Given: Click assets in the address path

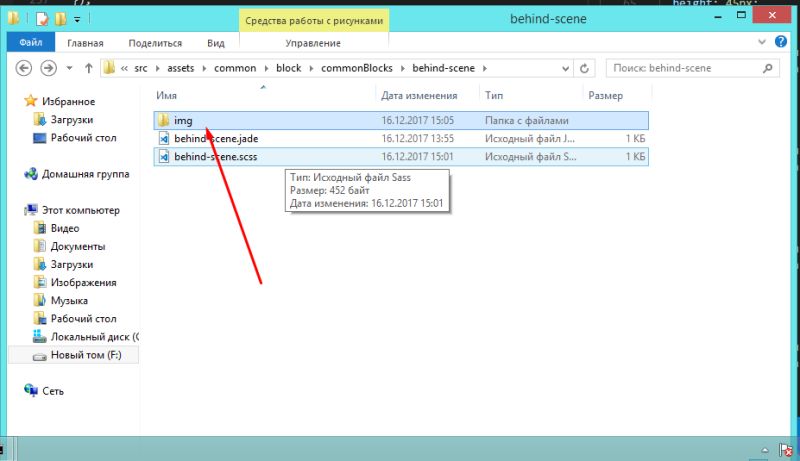Looking at the screenshot, I should coord(181,68).
